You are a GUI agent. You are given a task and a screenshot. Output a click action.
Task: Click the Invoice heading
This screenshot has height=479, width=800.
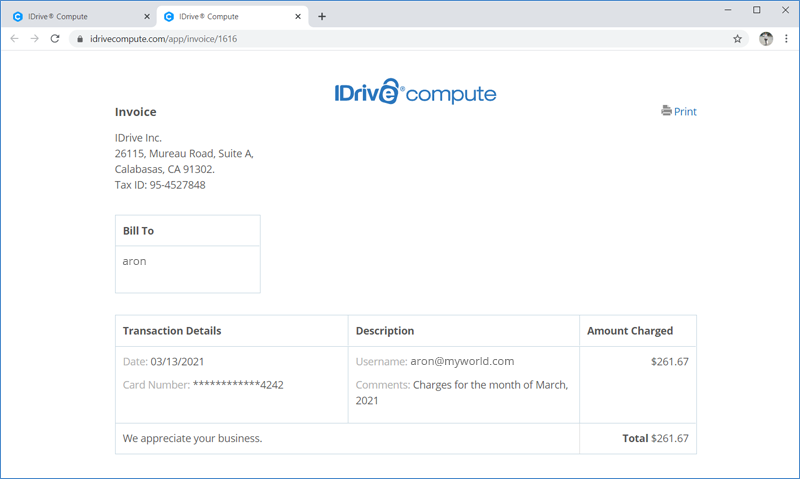(136, 112)
